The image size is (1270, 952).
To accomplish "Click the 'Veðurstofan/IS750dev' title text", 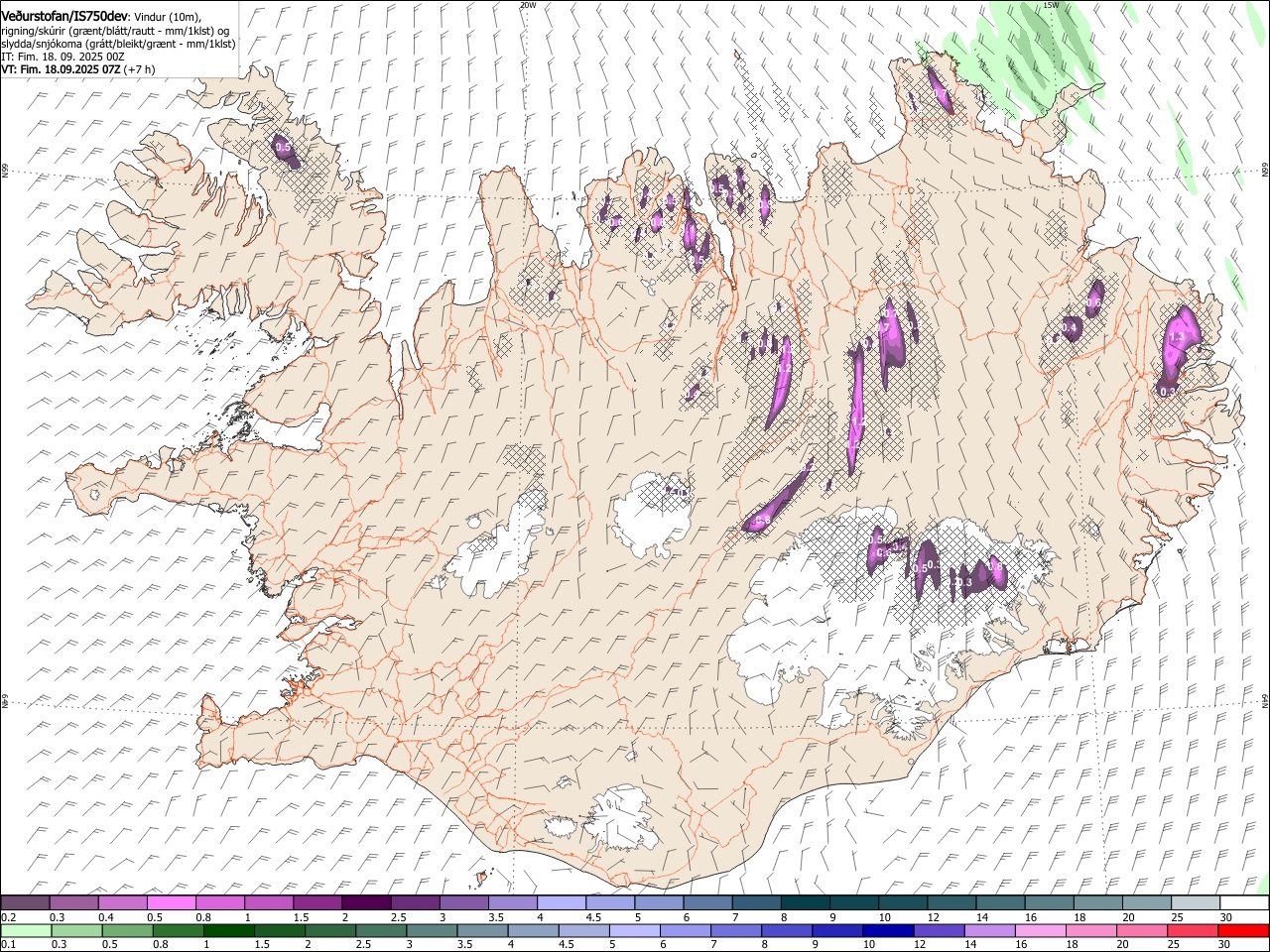I will pos(64,16).
